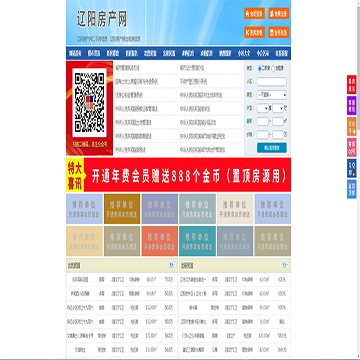Viewport: 360px width, 360px height.
Task: Open 出租房源 in the blue navigation bar
Action: (x=169, y=53)
